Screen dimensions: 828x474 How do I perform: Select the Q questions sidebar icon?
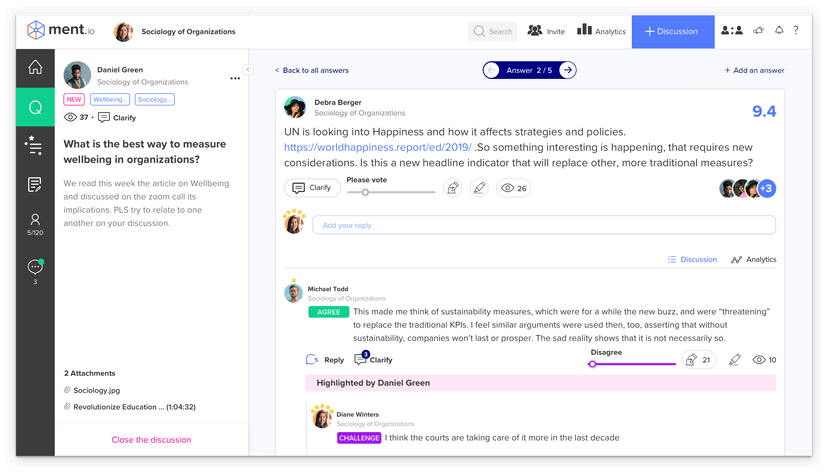point(35,107)
